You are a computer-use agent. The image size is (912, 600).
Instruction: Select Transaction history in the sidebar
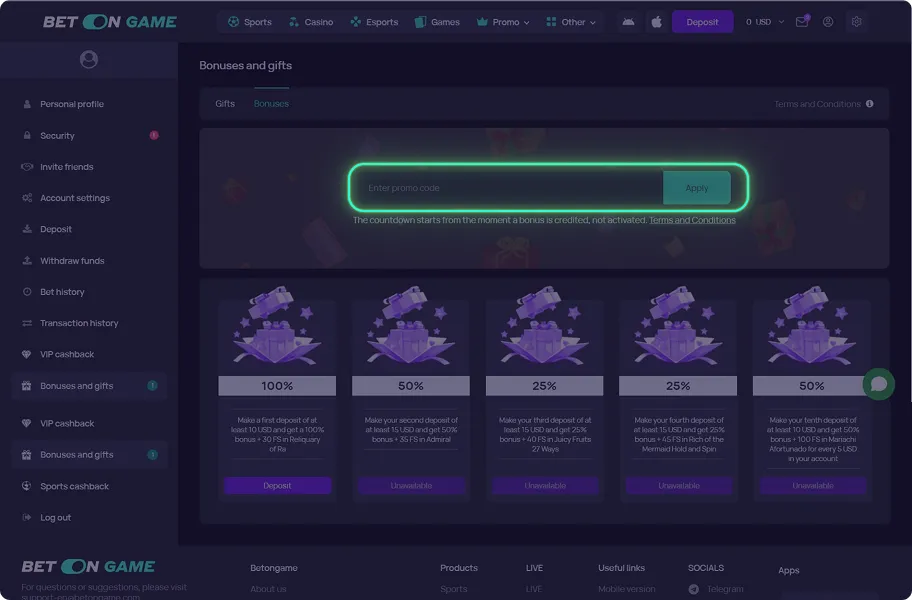[79, 322]
